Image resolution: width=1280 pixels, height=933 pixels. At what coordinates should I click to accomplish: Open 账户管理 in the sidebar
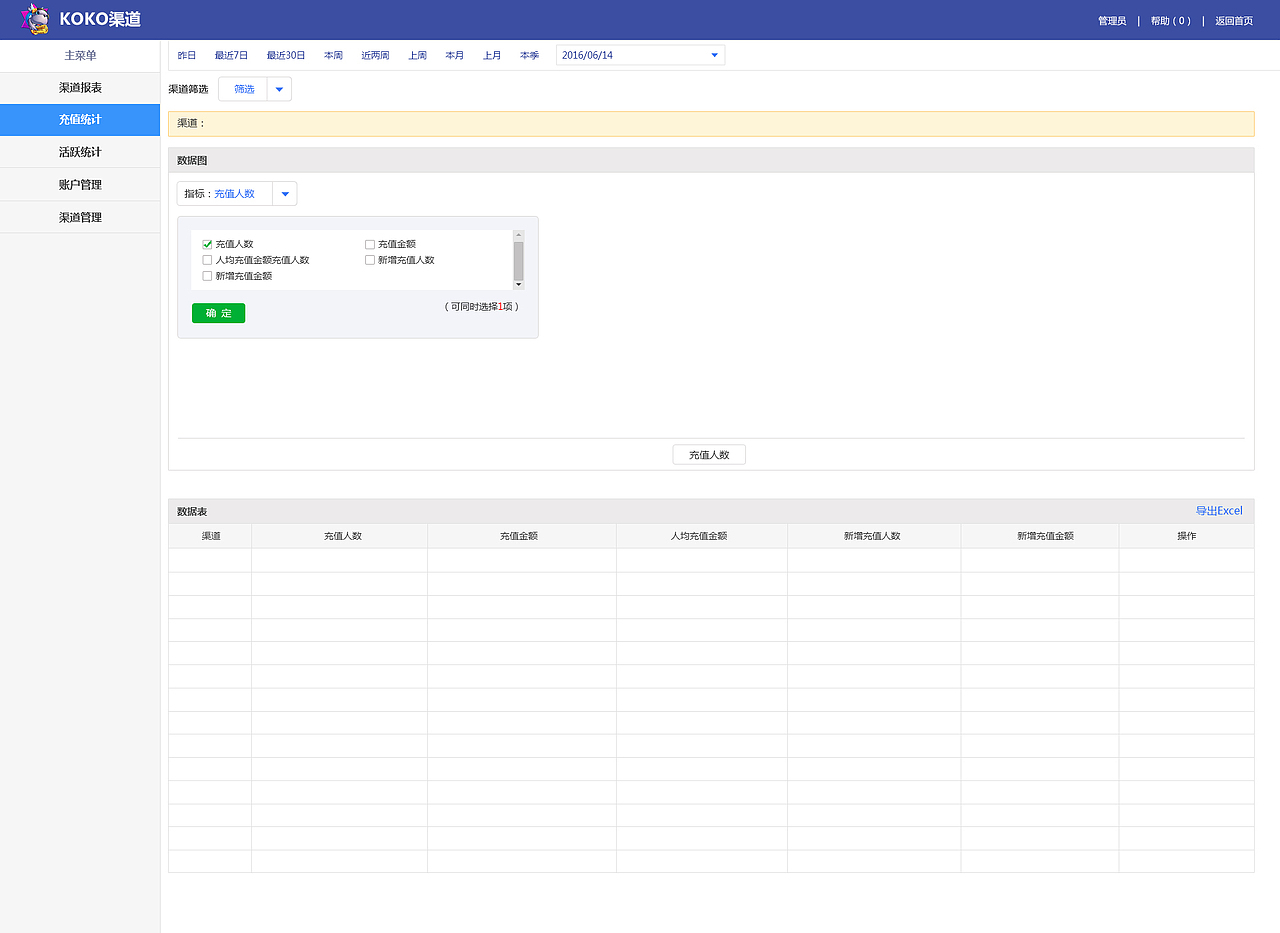click(x=80, y=185)
